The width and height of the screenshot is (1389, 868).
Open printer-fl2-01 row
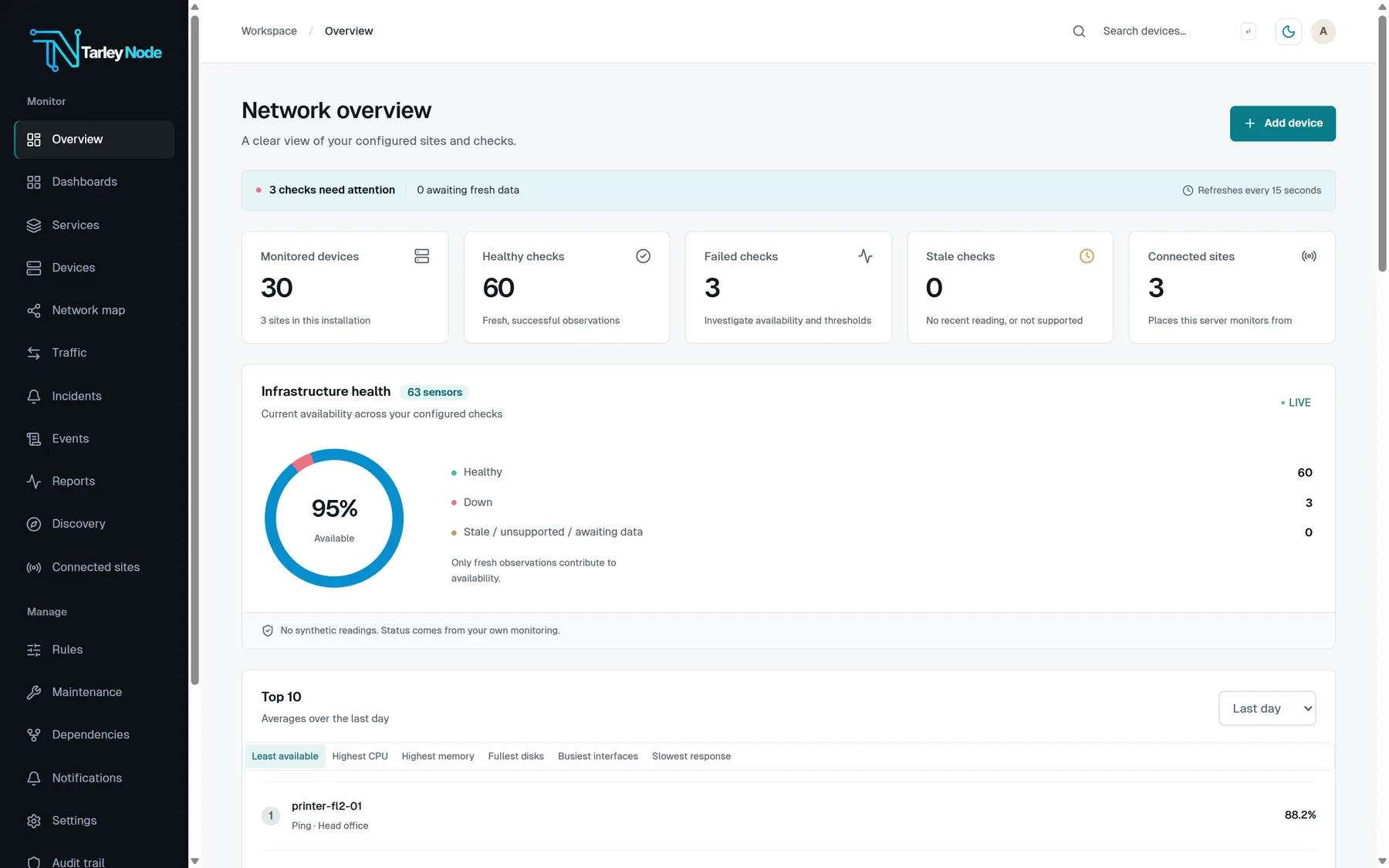click(x=788, y=816)
